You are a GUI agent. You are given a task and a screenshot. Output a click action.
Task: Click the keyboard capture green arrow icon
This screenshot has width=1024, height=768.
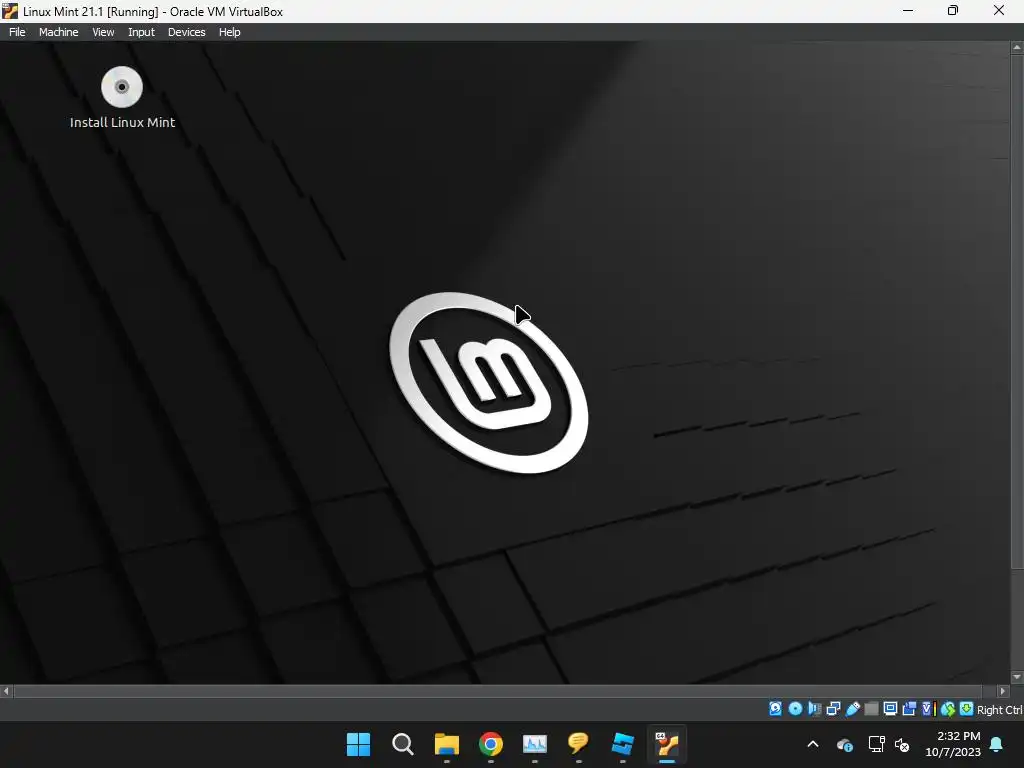coord(967,709)
